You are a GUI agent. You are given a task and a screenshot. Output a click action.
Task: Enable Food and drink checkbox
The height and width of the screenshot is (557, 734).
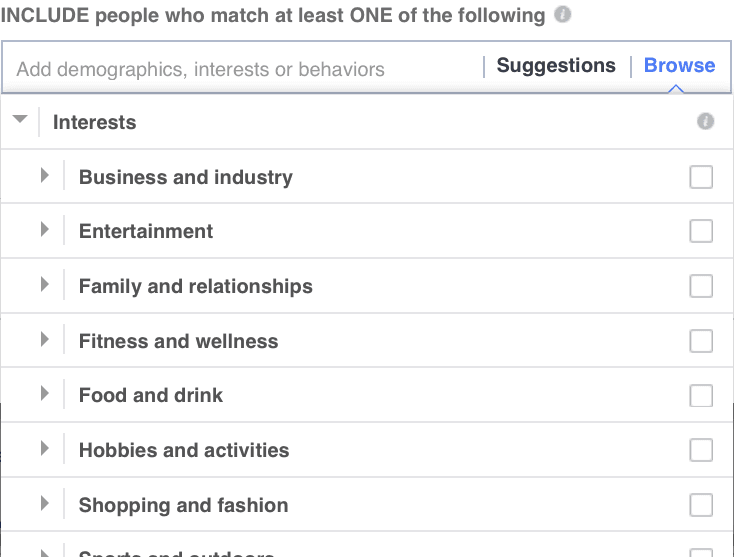[701, 395]
